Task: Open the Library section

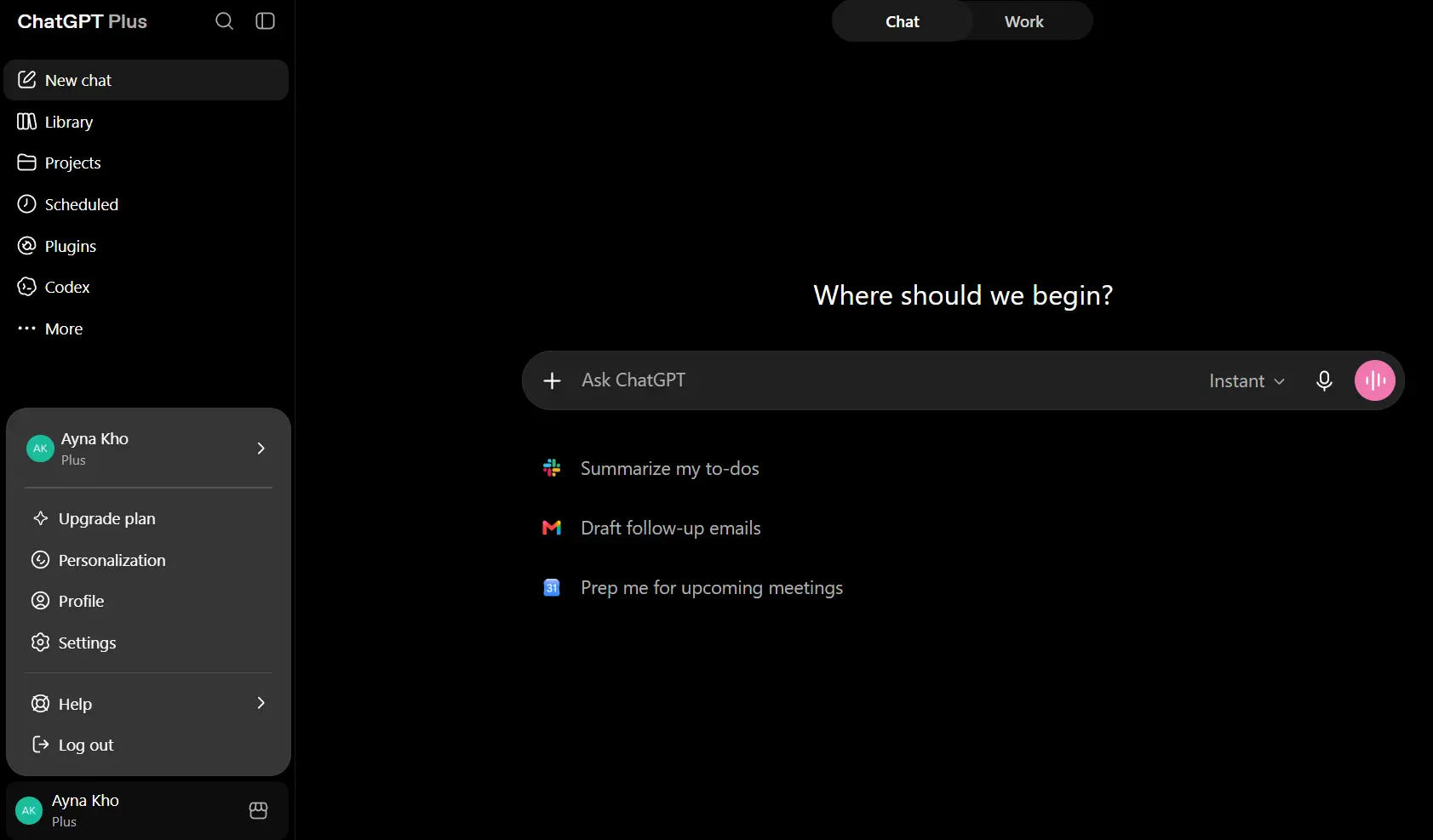Action: click(x=146, y=122)
